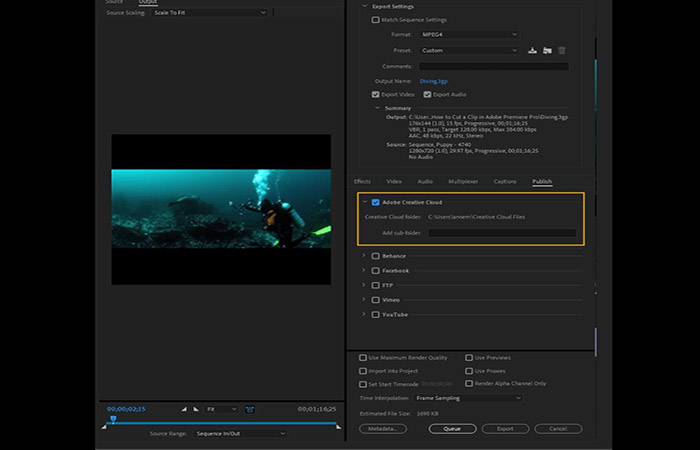Enable Match Sequence Settings checkbox
The width and height of the screenshot is (700, 450).
click(375, 20)
